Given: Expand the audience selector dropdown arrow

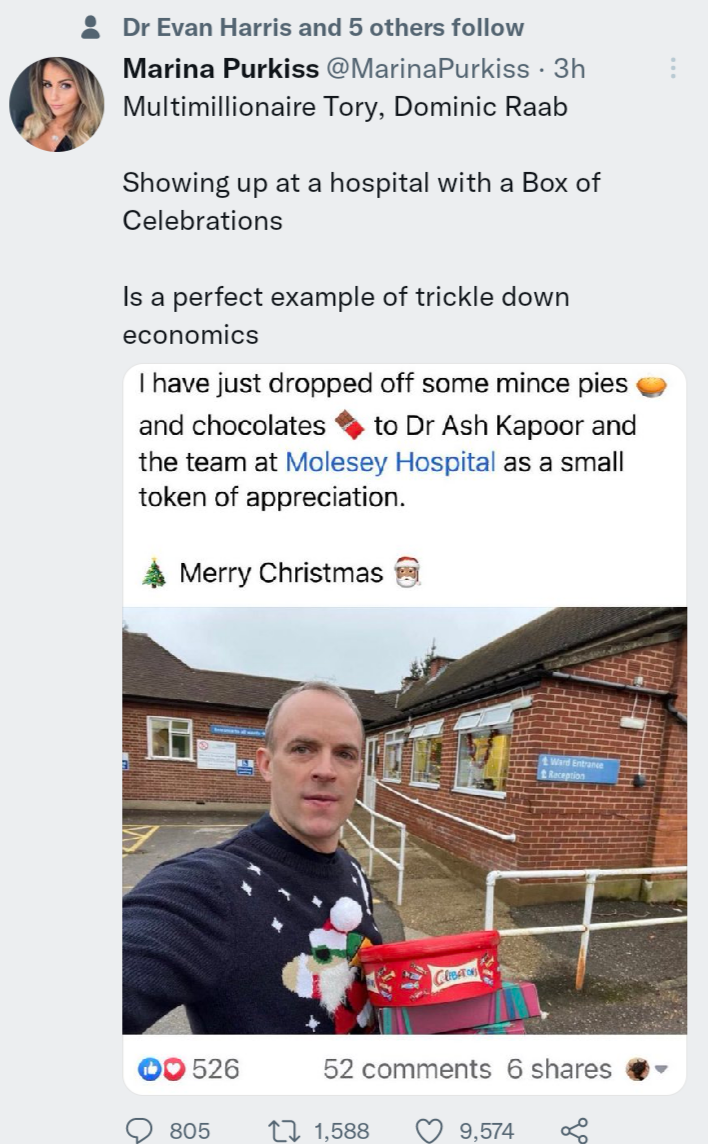Looking at the screenshot, I should [x=660, y=1069].
